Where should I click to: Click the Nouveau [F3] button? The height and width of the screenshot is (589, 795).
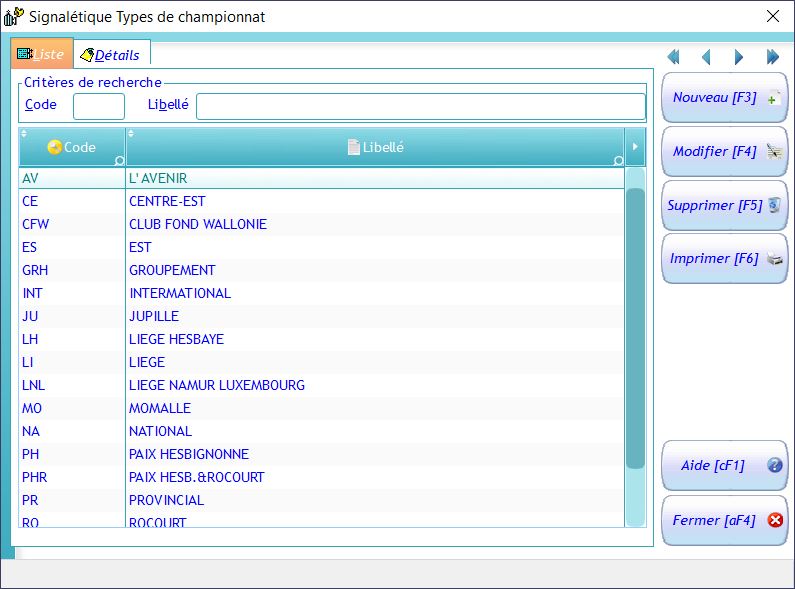pyautogui.click(x=725, y=97)
